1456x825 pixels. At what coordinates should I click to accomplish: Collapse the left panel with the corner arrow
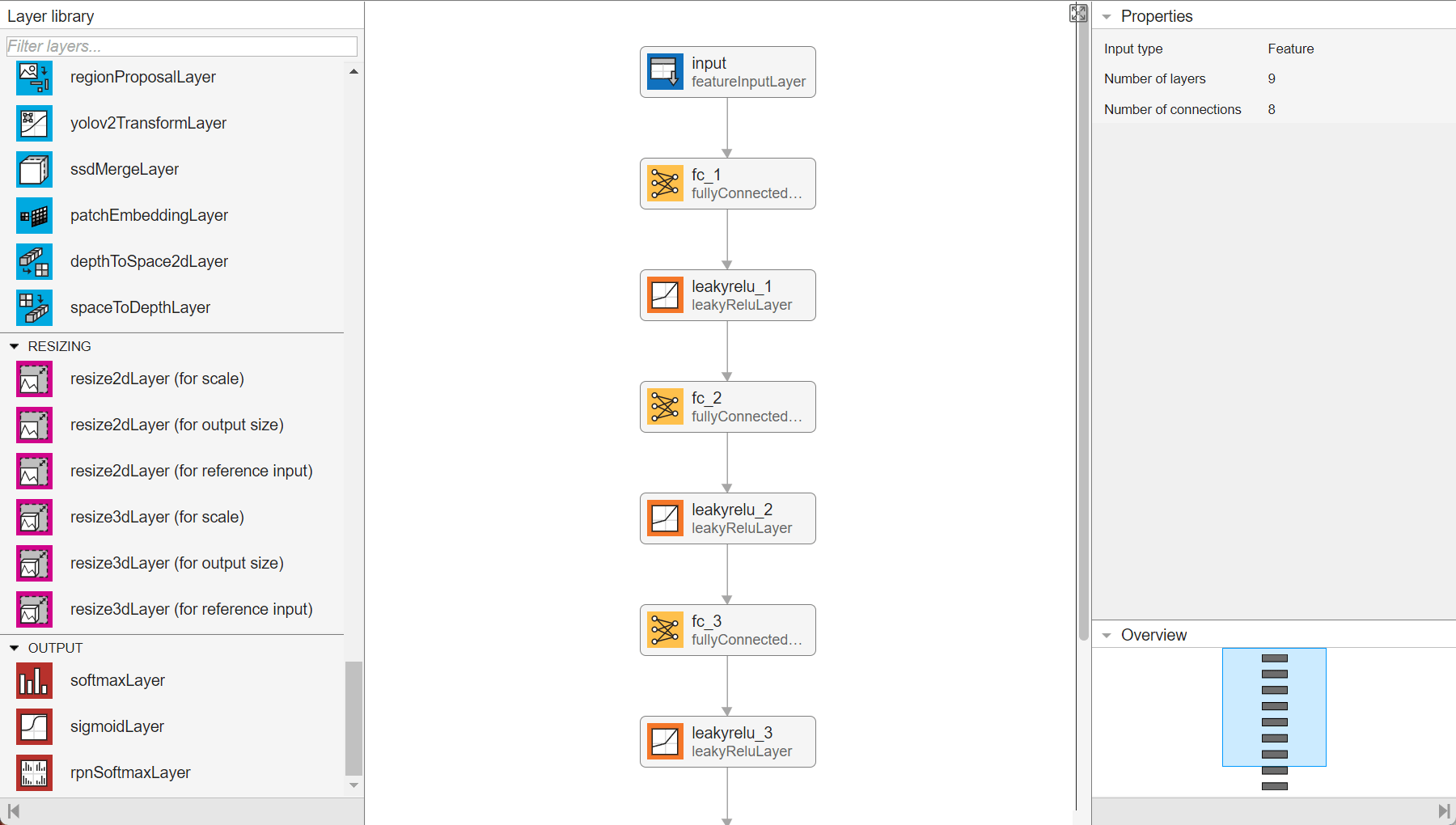pyautogui.click(x=13, y=811)
